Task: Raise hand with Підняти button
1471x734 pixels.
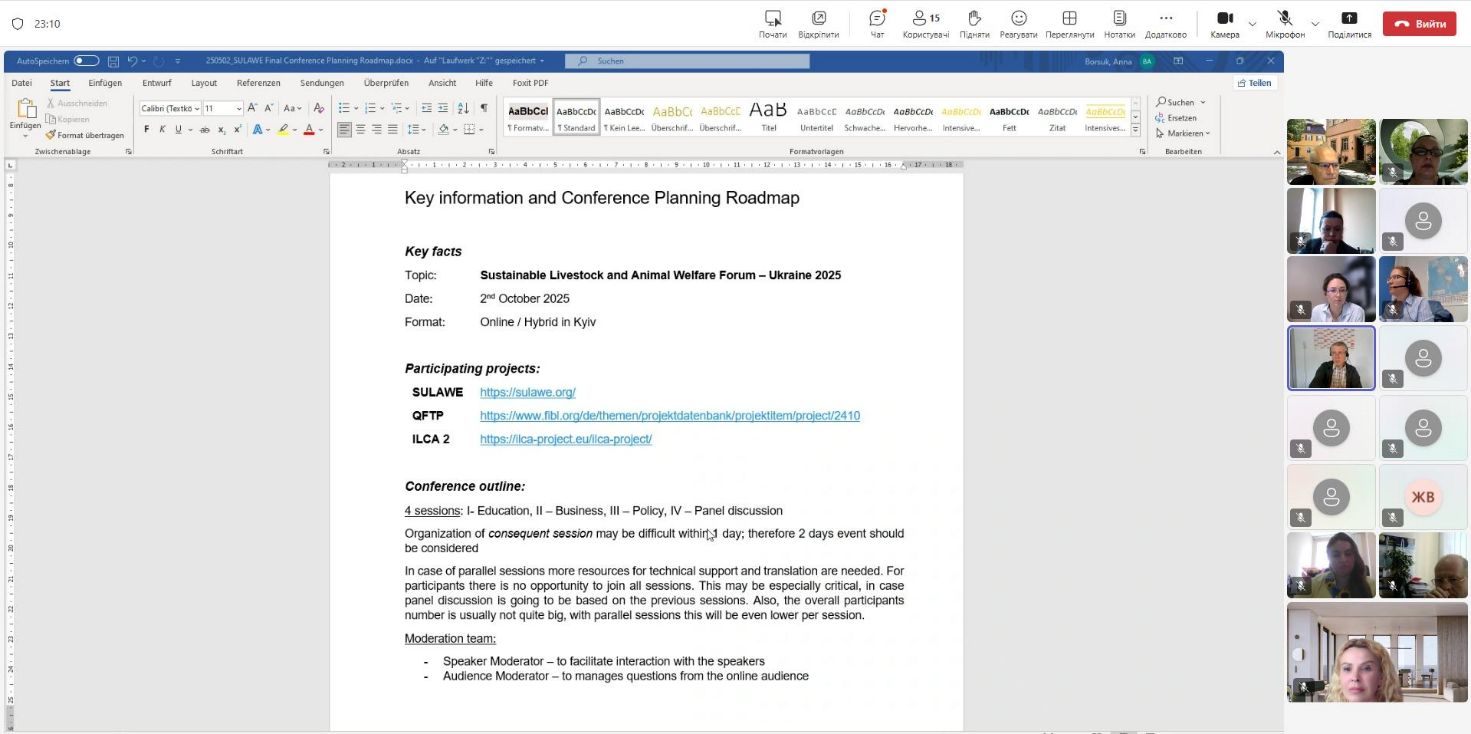Action: tap(974, 24)
